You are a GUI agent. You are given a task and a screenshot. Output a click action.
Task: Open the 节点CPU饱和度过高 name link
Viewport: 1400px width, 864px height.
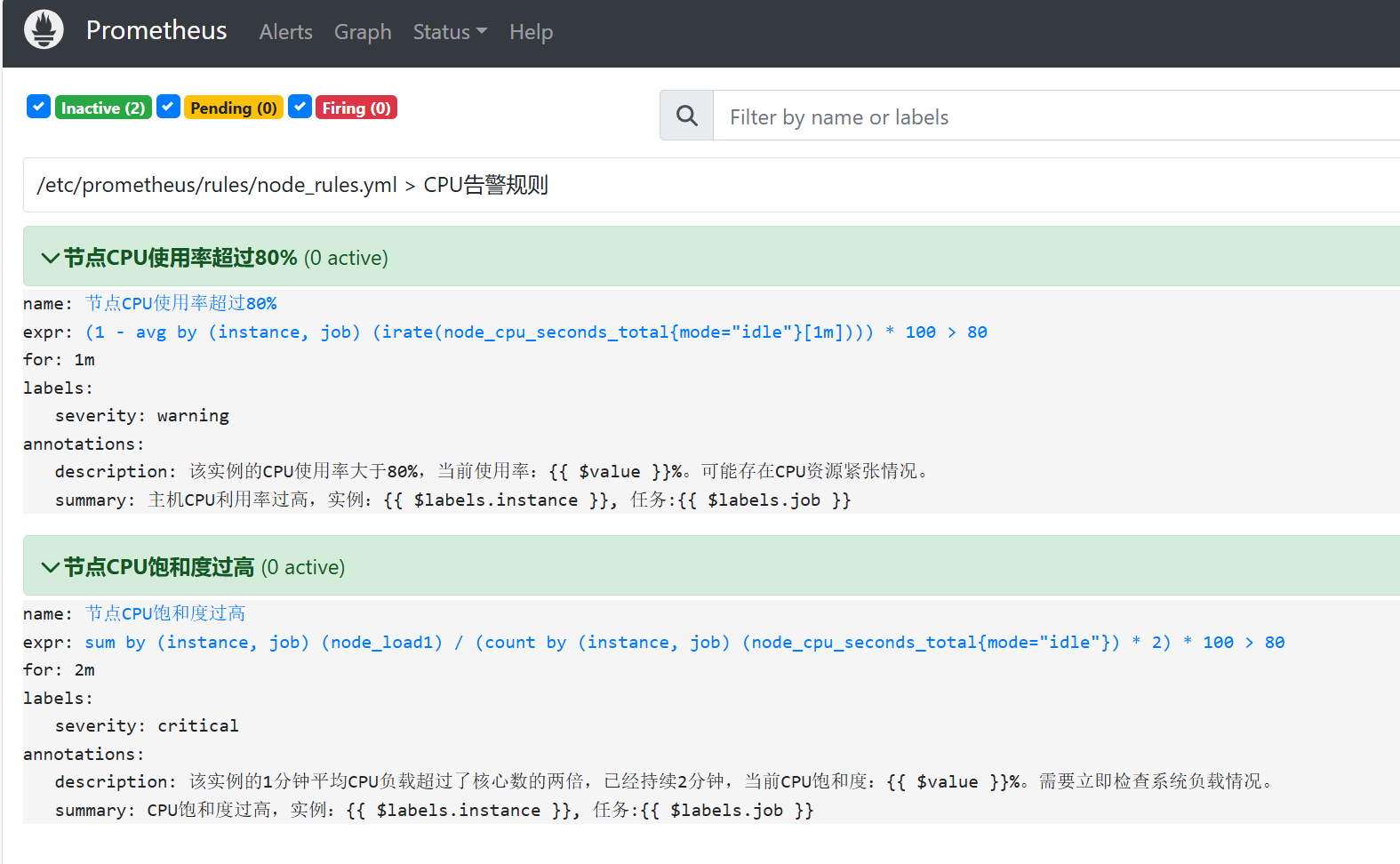click(x=165, y=613)
